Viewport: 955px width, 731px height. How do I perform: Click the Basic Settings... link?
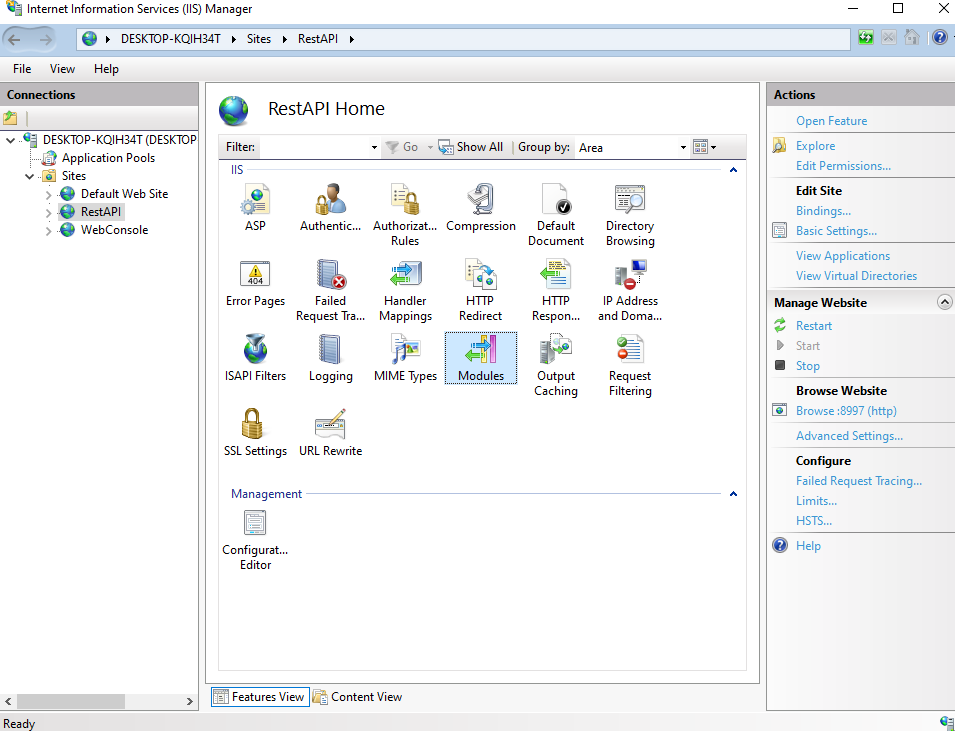click(836, 231)
